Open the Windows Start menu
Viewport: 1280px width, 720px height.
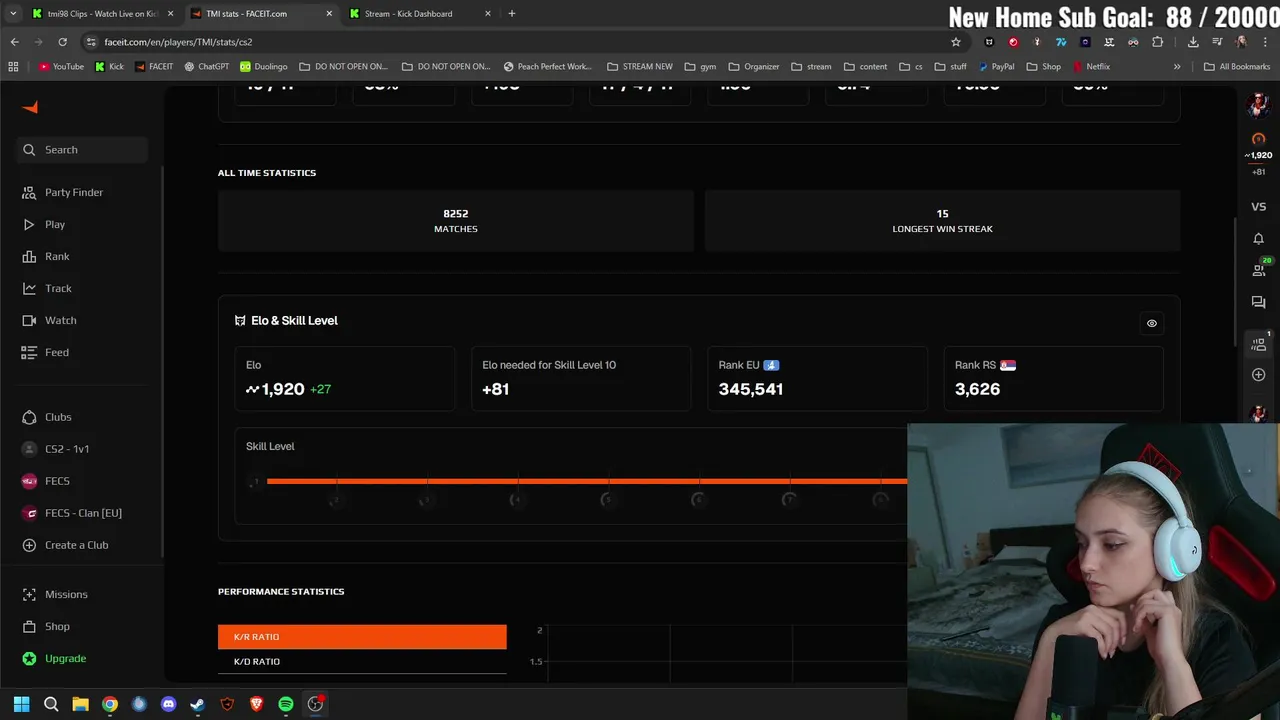tap(22, 704)
